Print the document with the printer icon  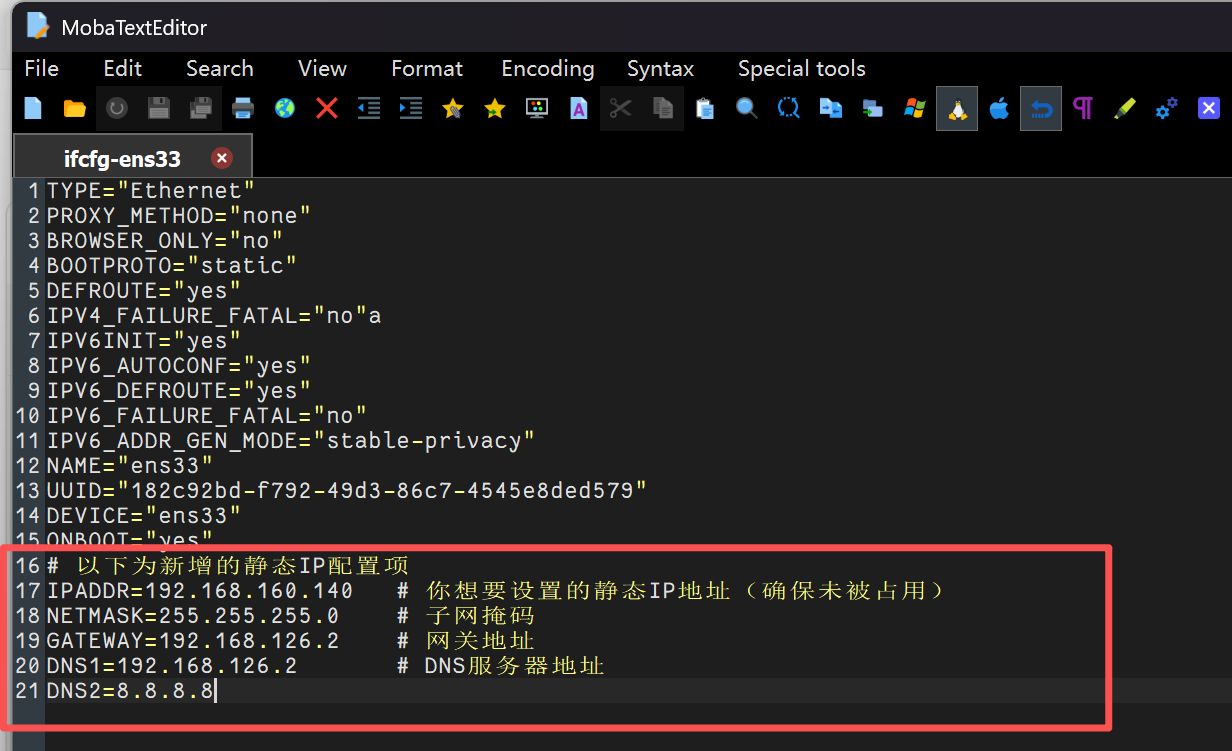243,108
